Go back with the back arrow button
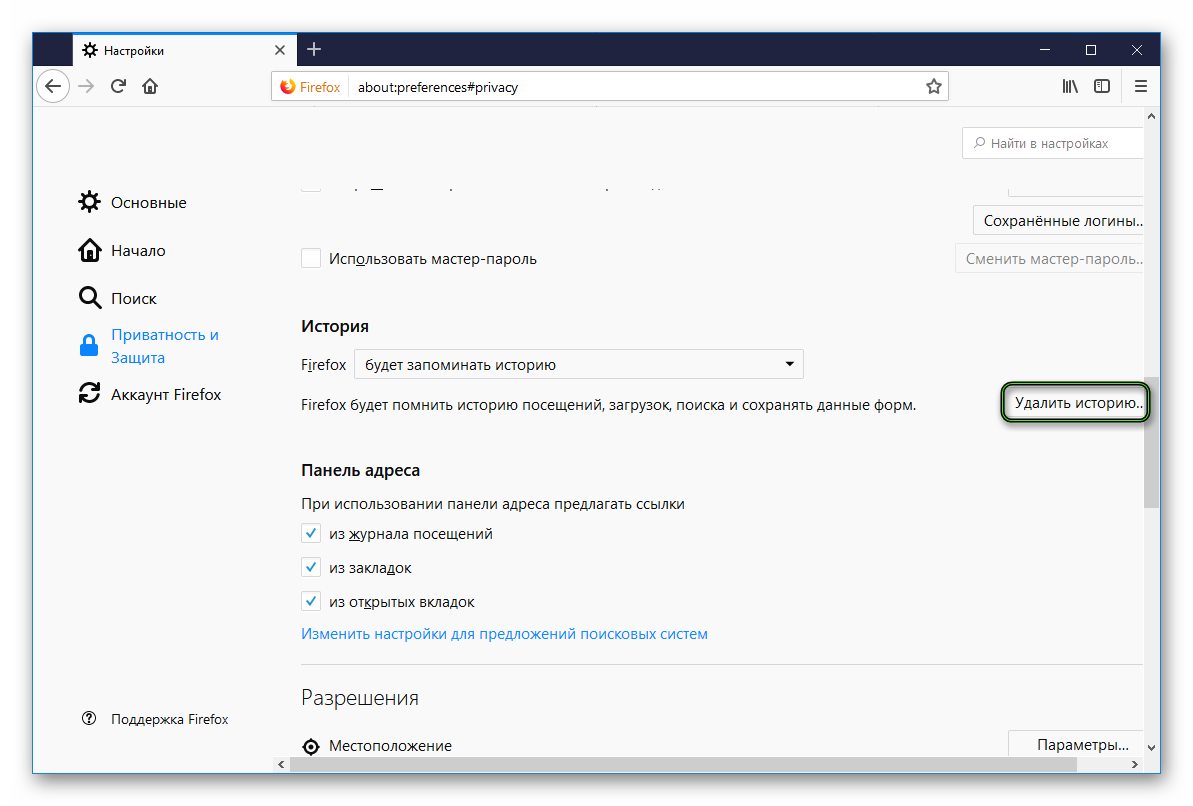Viewport: 1193px width, 806px height. pyautogui.click(x=52, y=86)
